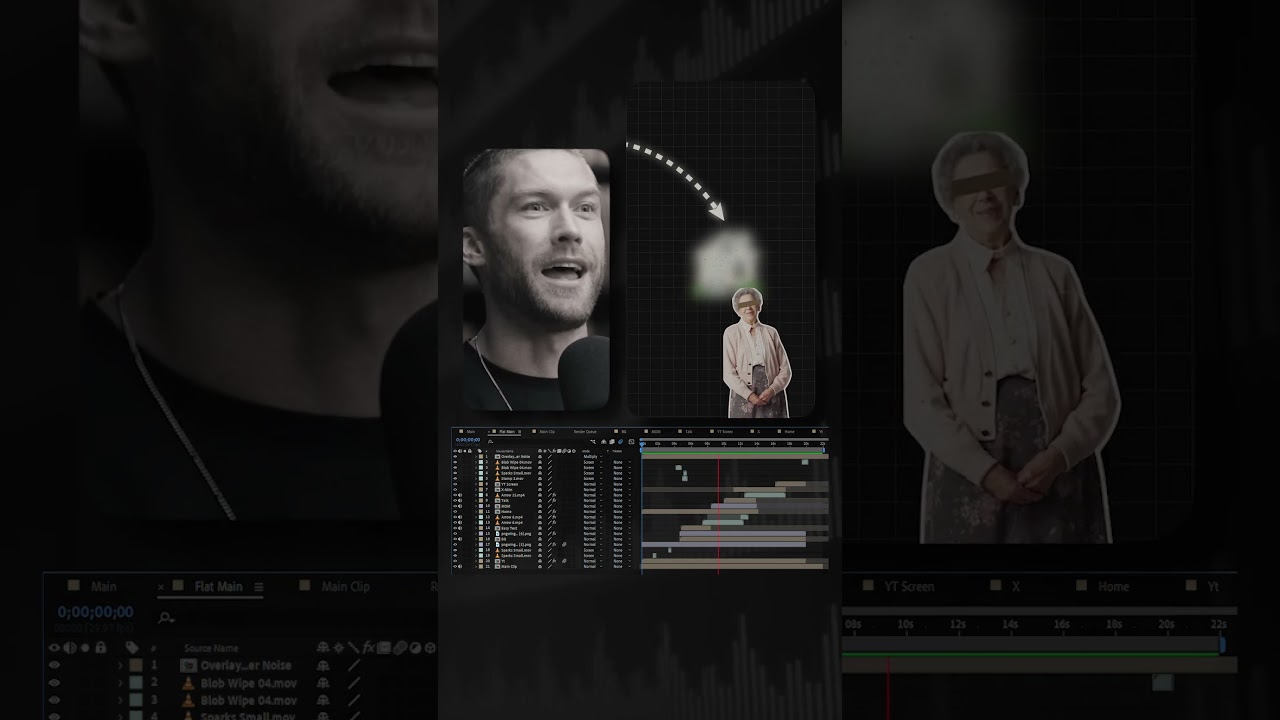This screenshot has width=1280, height=720.
Task: Toggle eye of enlarged layer 4 Sparks Small
Action: (x=54, y=715)
